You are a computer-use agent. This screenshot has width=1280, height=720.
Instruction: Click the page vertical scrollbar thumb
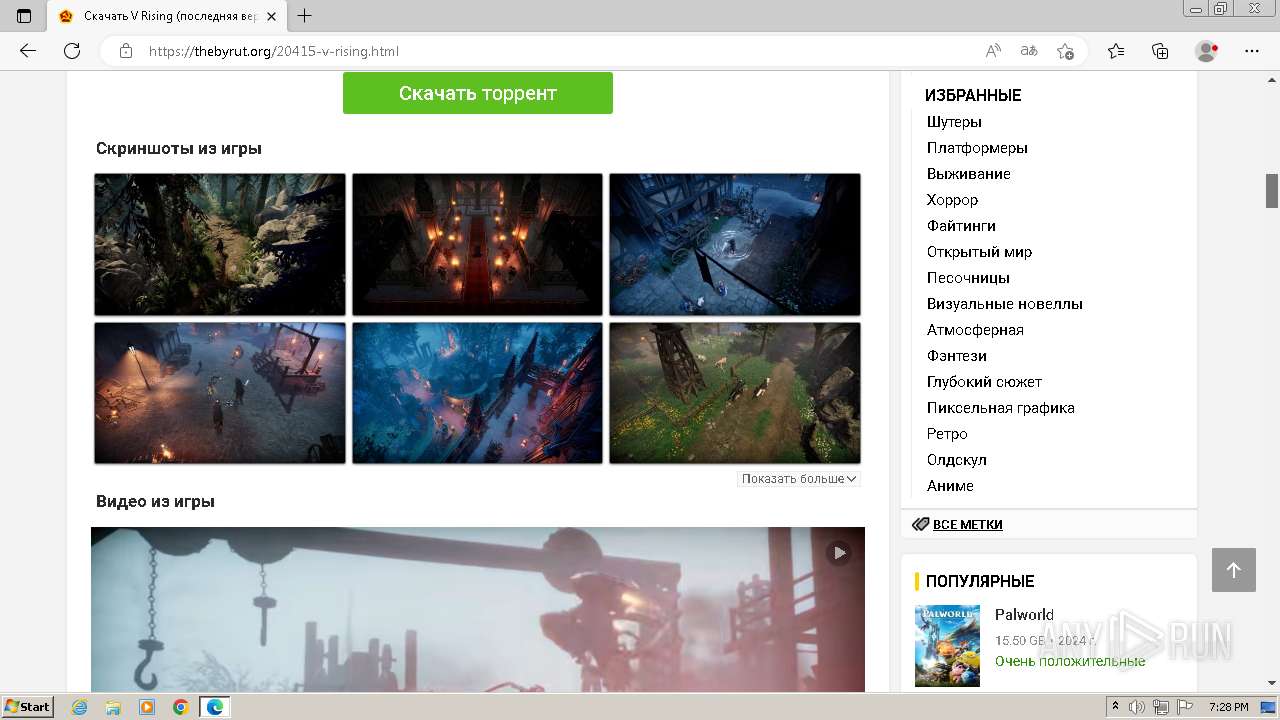click(x=1272, y=190)
